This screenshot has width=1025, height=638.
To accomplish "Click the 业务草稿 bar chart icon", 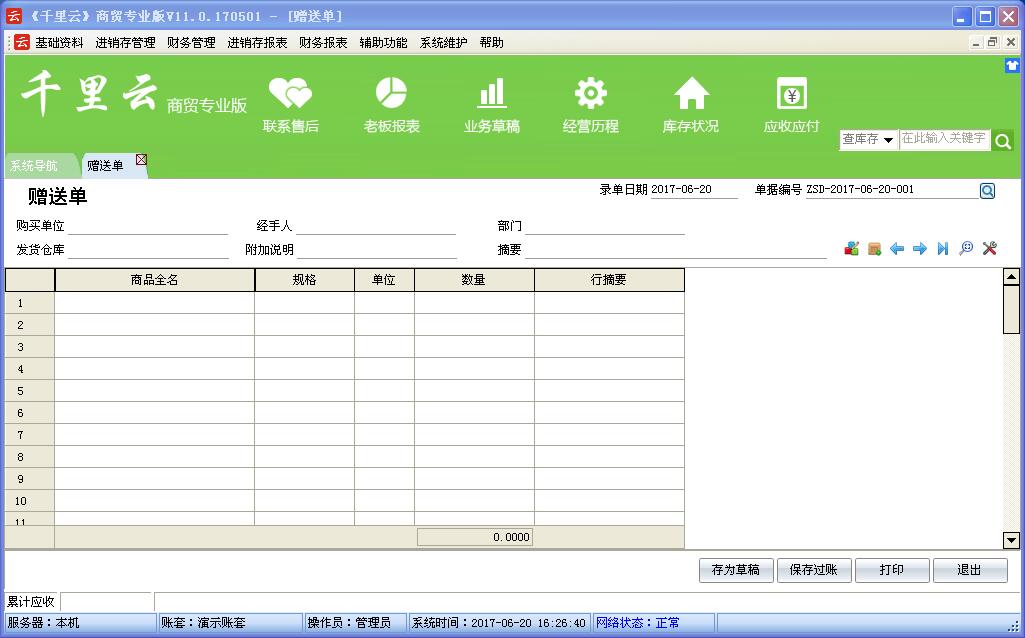I will tap(491, 104).
